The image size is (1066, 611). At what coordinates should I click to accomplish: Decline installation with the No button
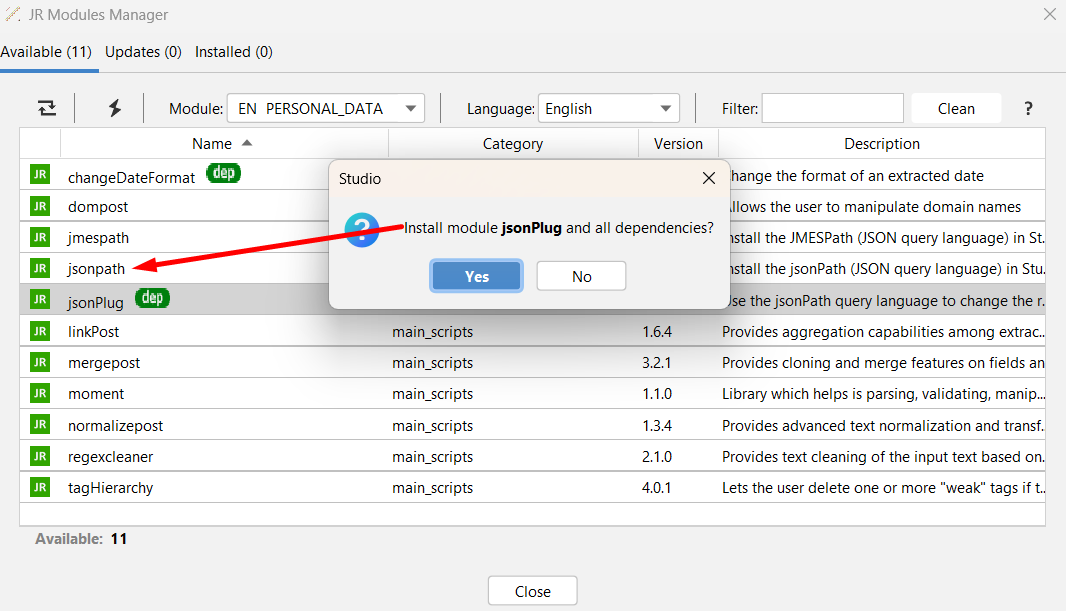(581, 276)
